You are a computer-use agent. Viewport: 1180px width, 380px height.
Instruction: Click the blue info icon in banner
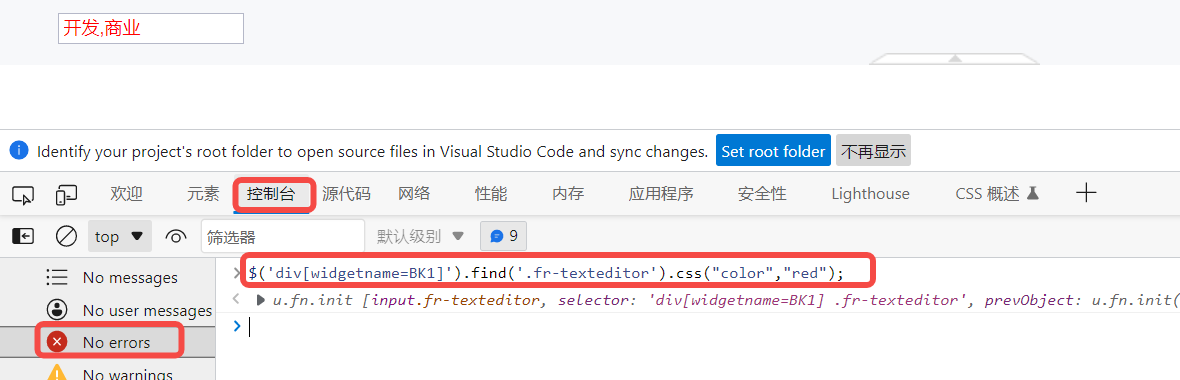point(19,150)
